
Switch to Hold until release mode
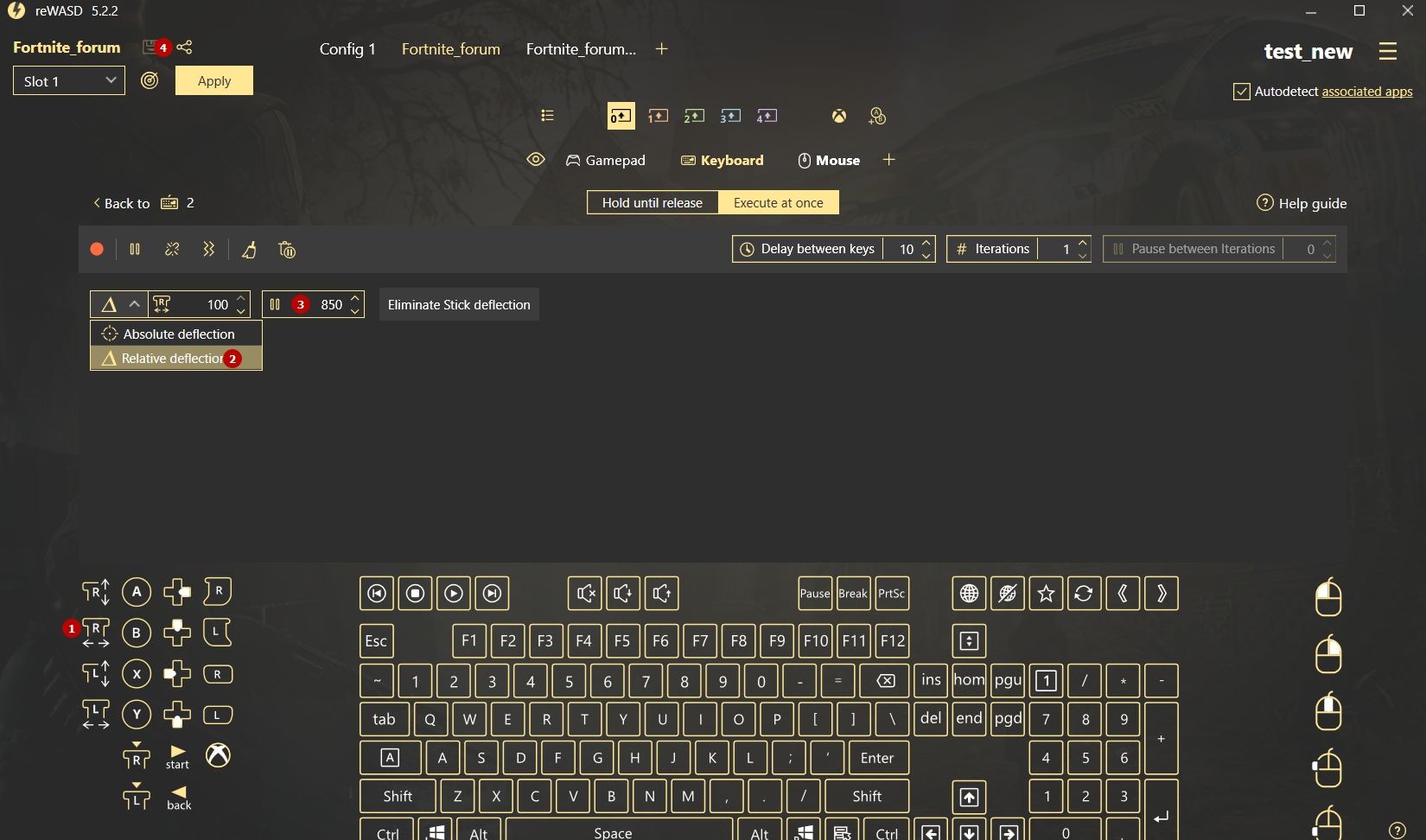[653, 203]
